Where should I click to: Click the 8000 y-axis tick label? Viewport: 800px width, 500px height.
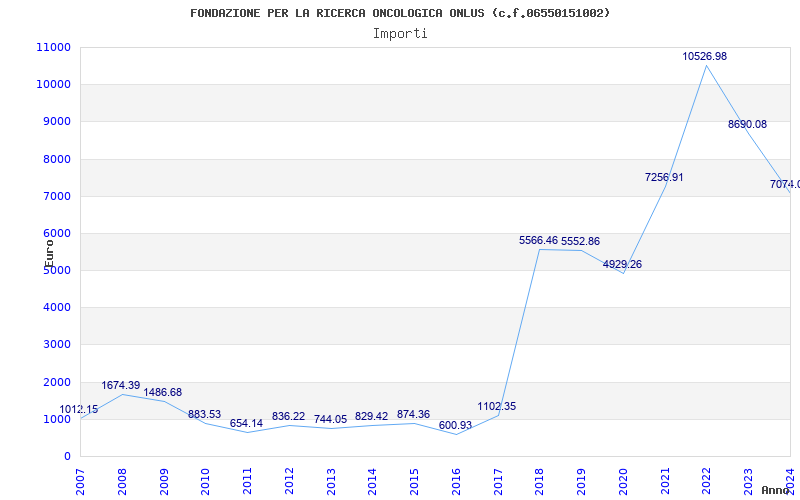56,159
